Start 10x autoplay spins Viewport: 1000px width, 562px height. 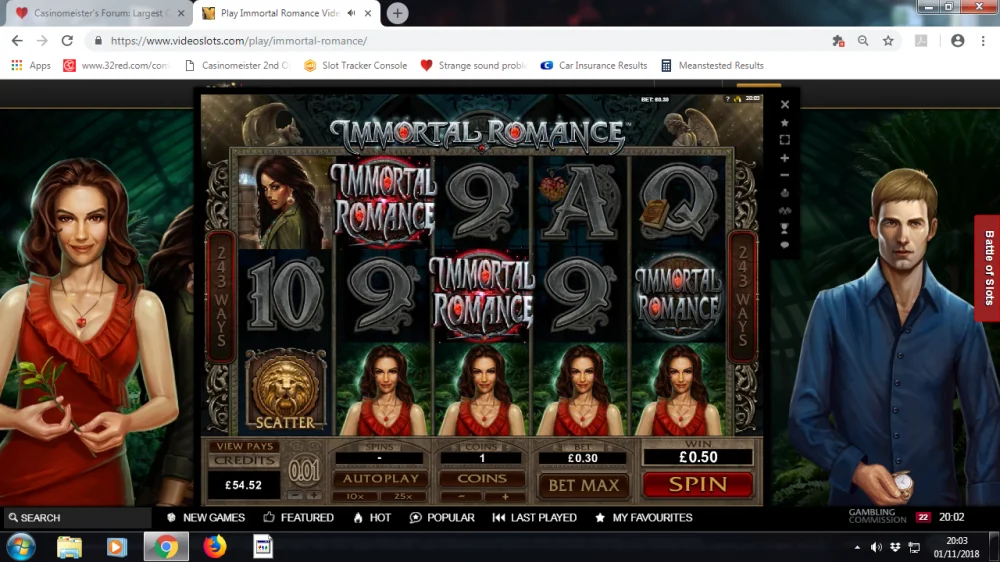pos(355,496)
